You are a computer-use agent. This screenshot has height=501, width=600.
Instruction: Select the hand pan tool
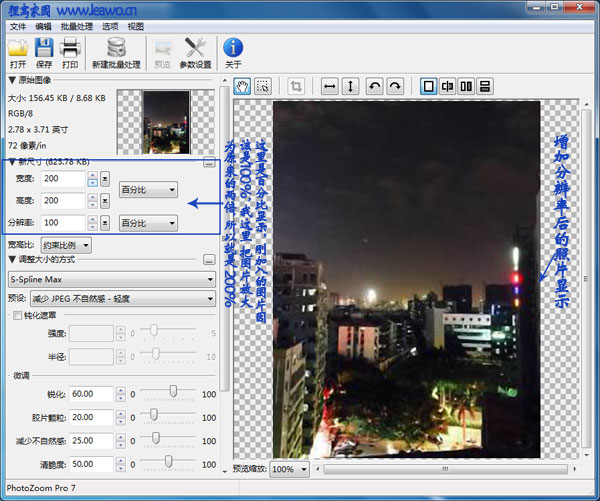click(242, 86)
